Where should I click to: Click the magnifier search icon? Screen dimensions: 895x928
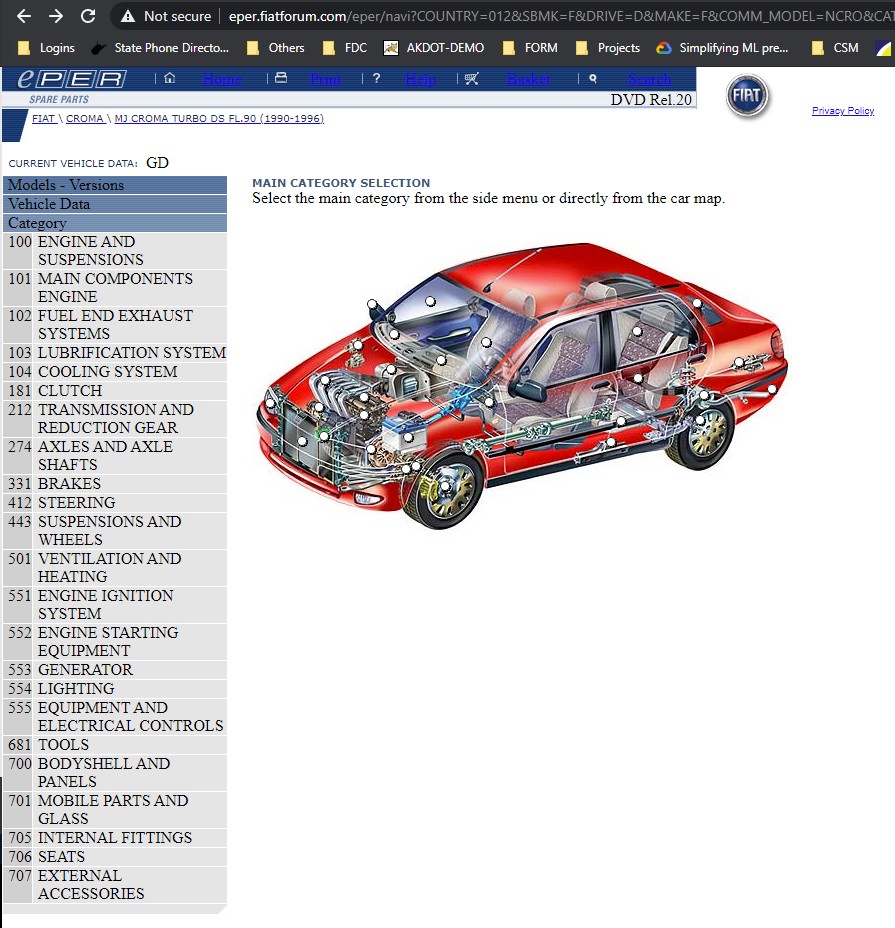[593, 78]
